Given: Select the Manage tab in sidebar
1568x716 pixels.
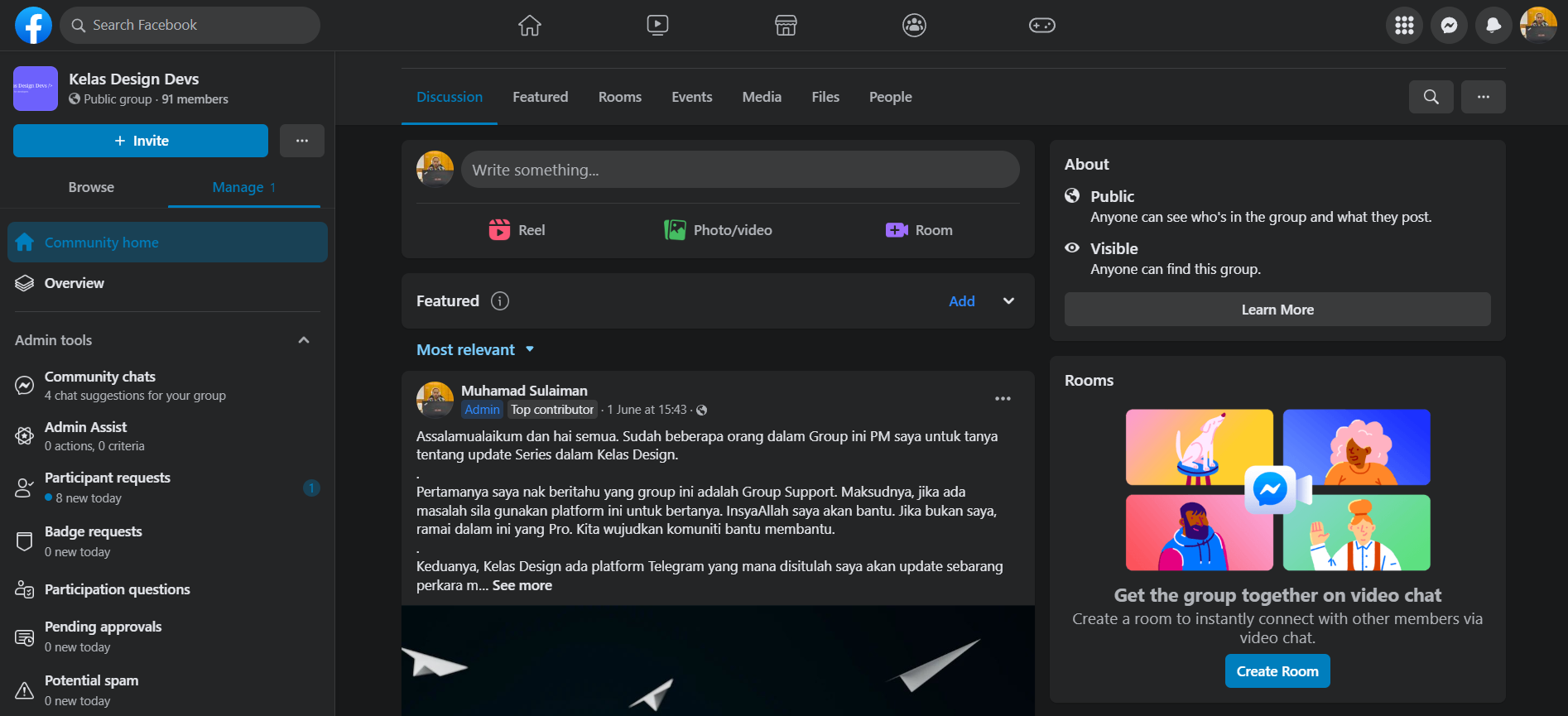Looking at the screenshot, I should 244,187.
